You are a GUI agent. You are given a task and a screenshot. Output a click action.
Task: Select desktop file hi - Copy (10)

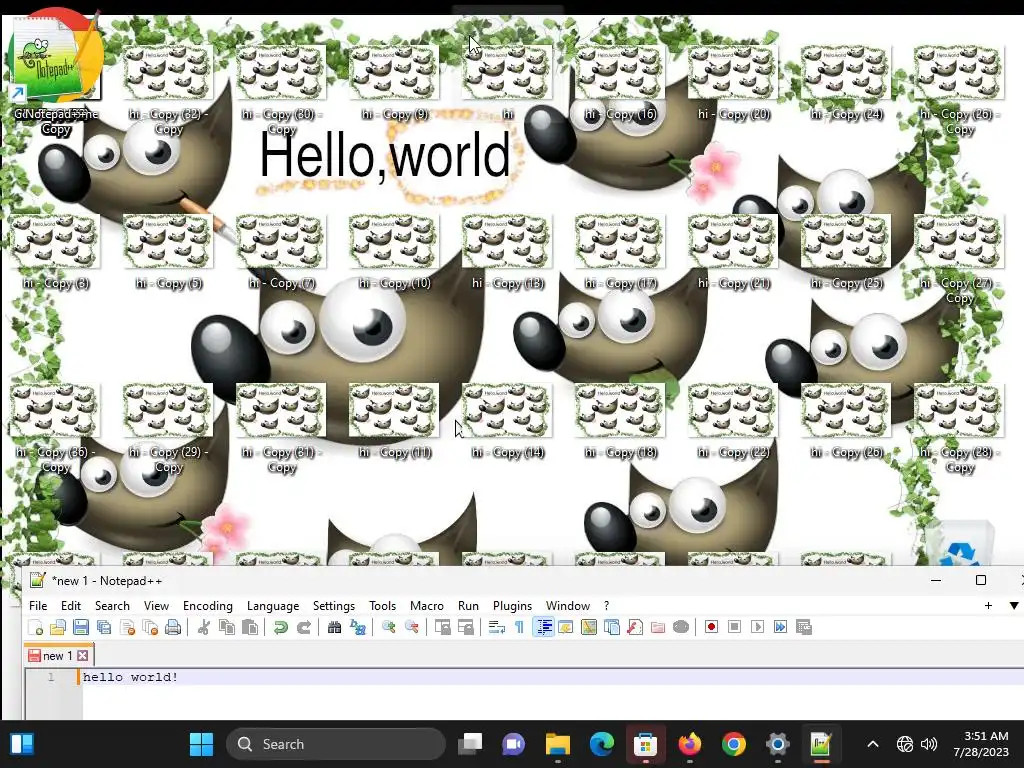click(x=394, y=253)
